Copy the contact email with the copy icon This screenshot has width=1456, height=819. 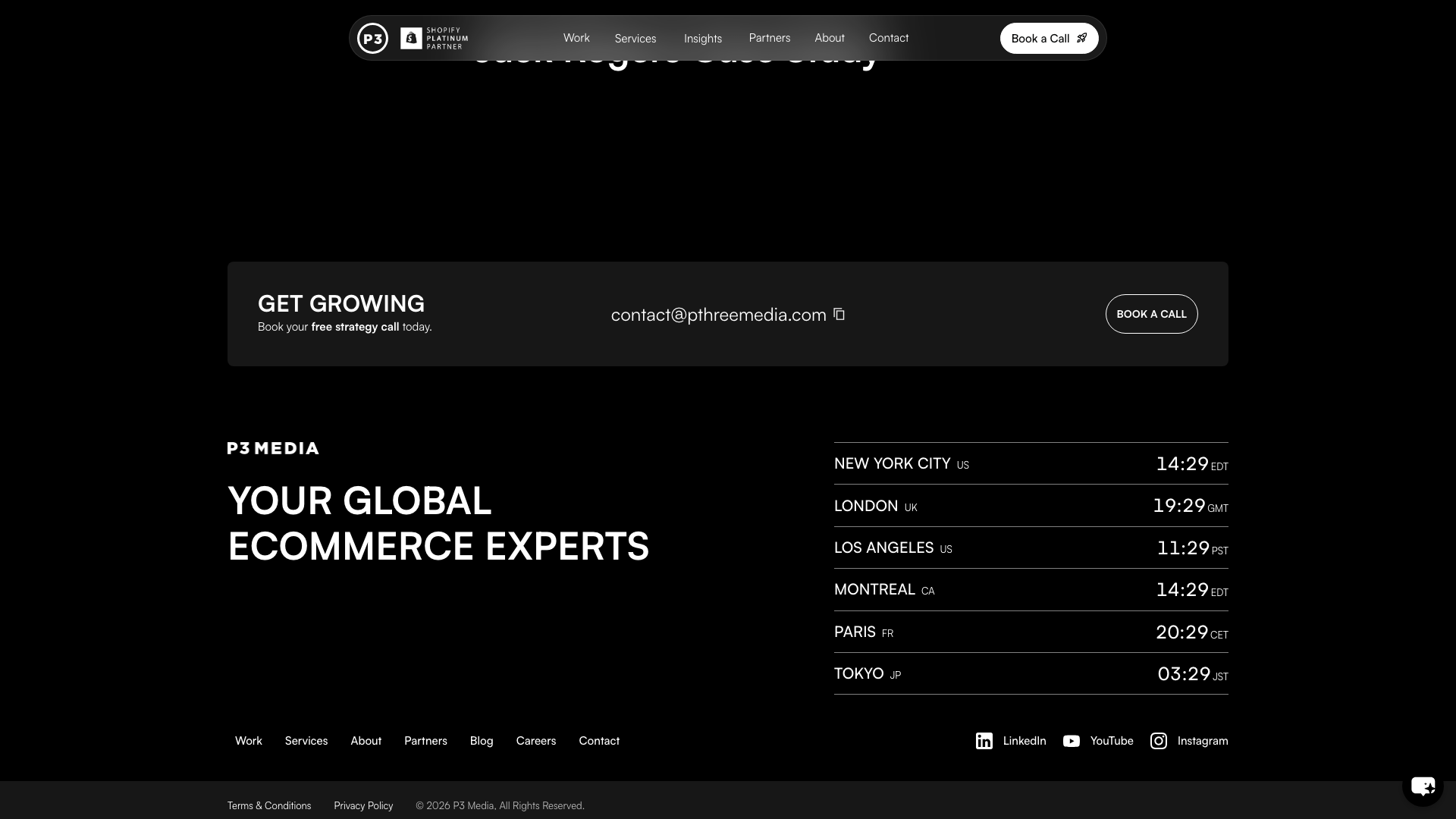(x=839, y=314)
